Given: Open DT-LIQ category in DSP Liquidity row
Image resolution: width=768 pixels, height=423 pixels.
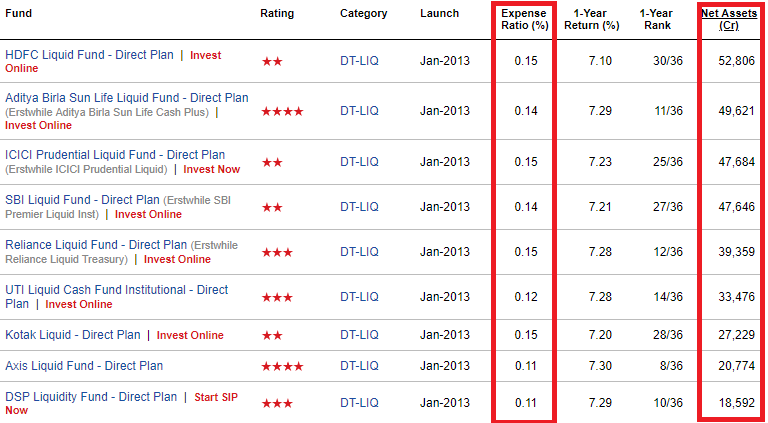Looking at the screenshot, I should click(x=360, y=403).
